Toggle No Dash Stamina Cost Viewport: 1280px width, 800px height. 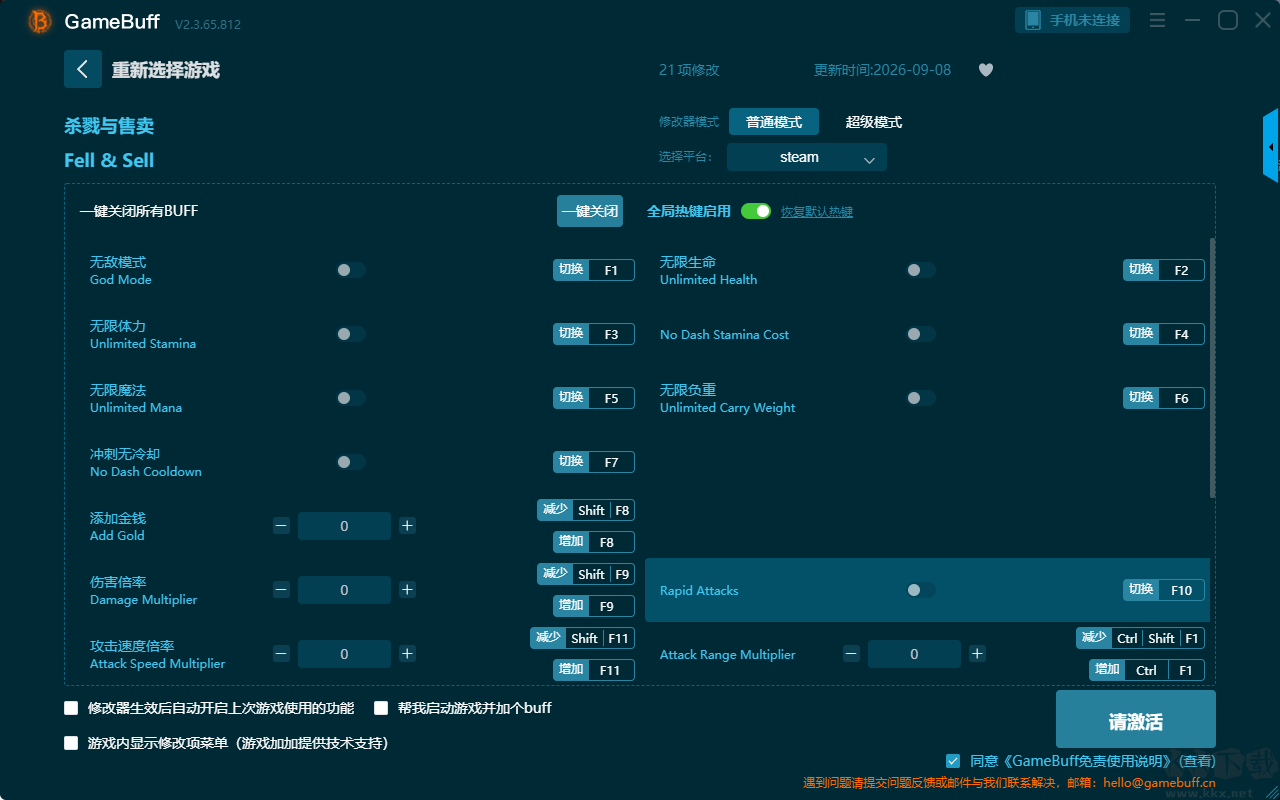tap(921, 334)
